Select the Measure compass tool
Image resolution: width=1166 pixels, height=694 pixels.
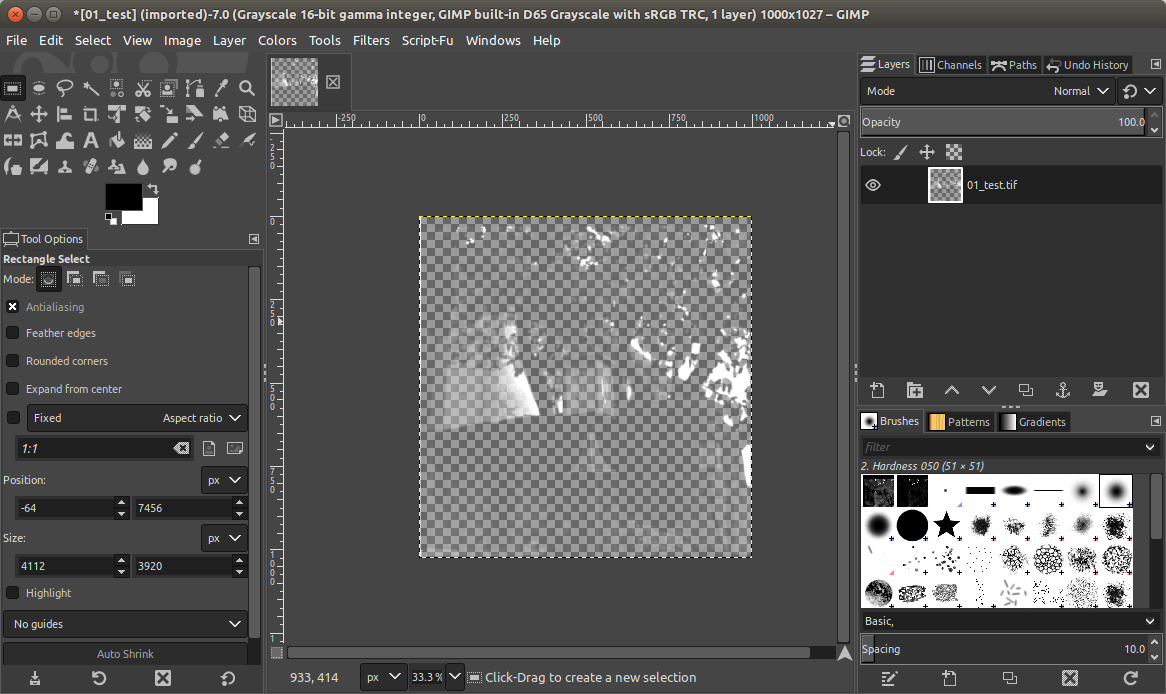[13, 114]
